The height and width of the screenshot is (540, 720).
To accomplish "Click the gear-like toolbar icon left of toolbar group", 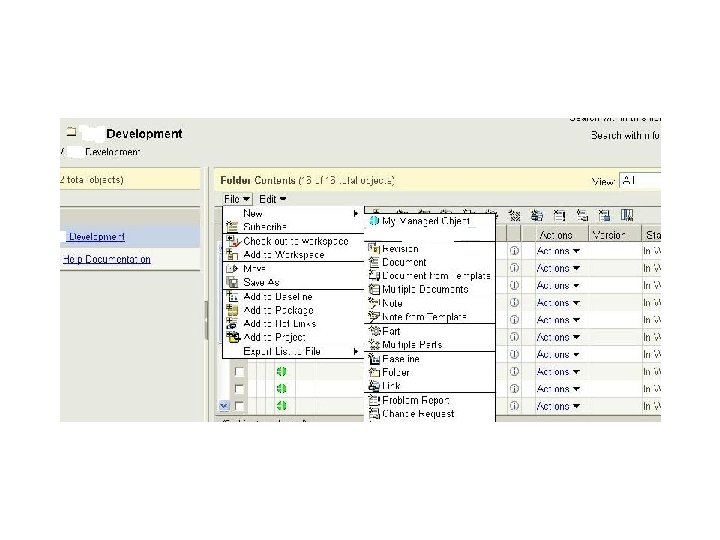I will tap(514, 215).
